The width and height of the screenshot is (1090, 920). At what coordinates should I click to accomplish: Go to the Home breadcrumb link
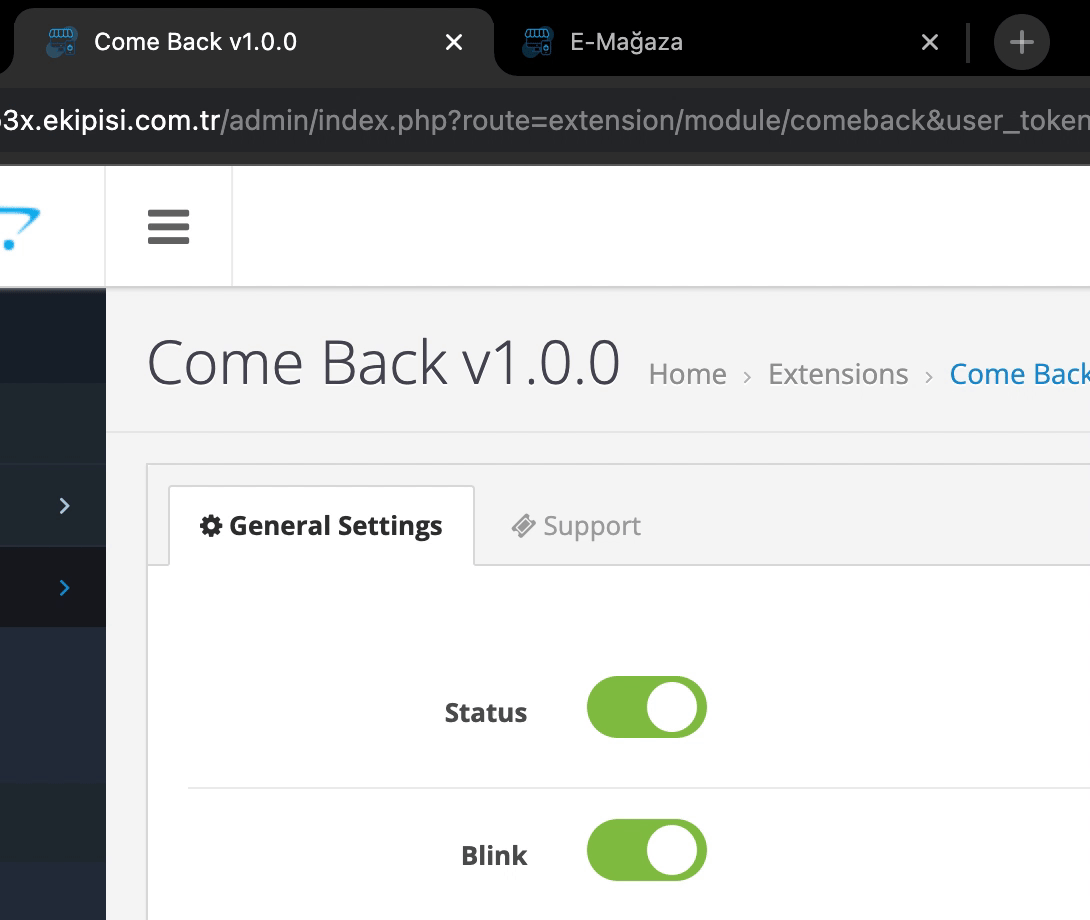[688, 374]
